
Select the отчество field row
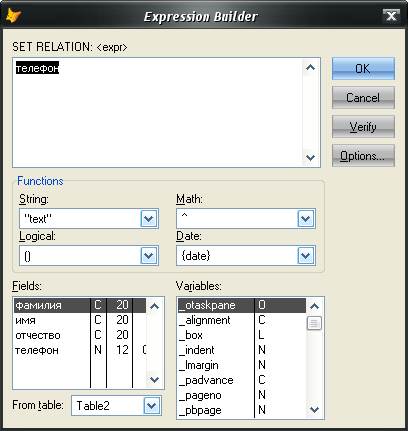coord(80,335)
